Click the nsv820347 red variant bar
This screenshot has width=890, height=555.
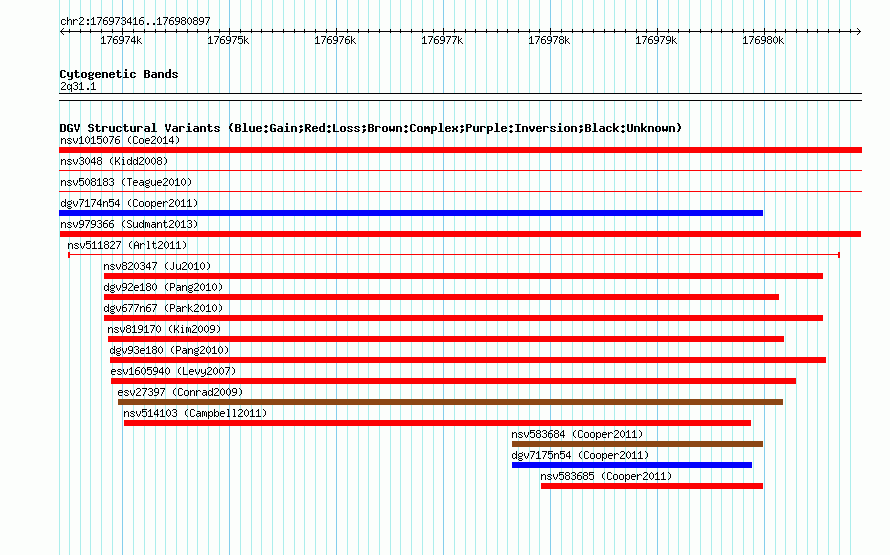pos(463,276)
